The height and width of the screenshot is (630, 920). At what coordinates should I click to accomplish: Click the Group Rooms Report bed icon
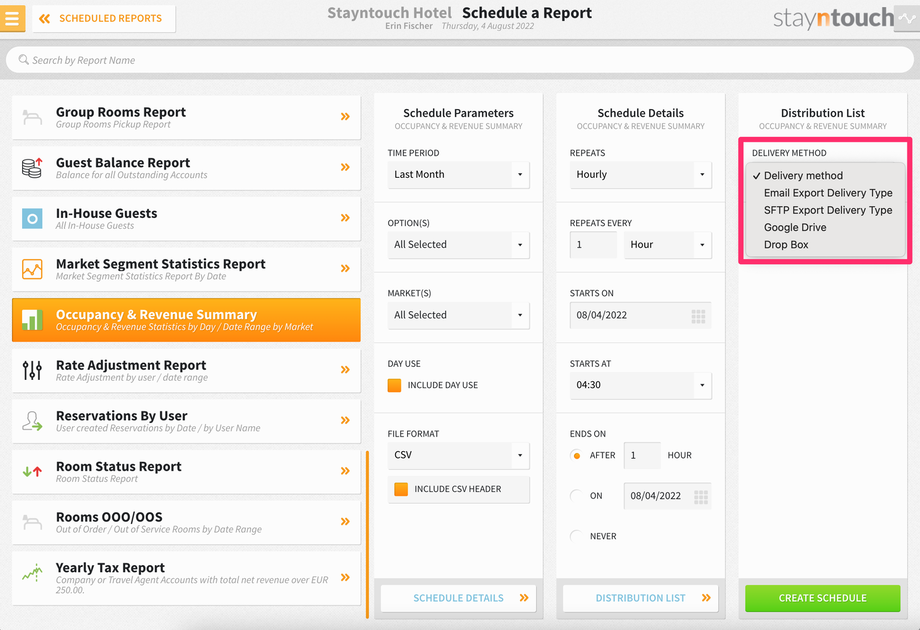pyautogui.click(x=32, y=117)
